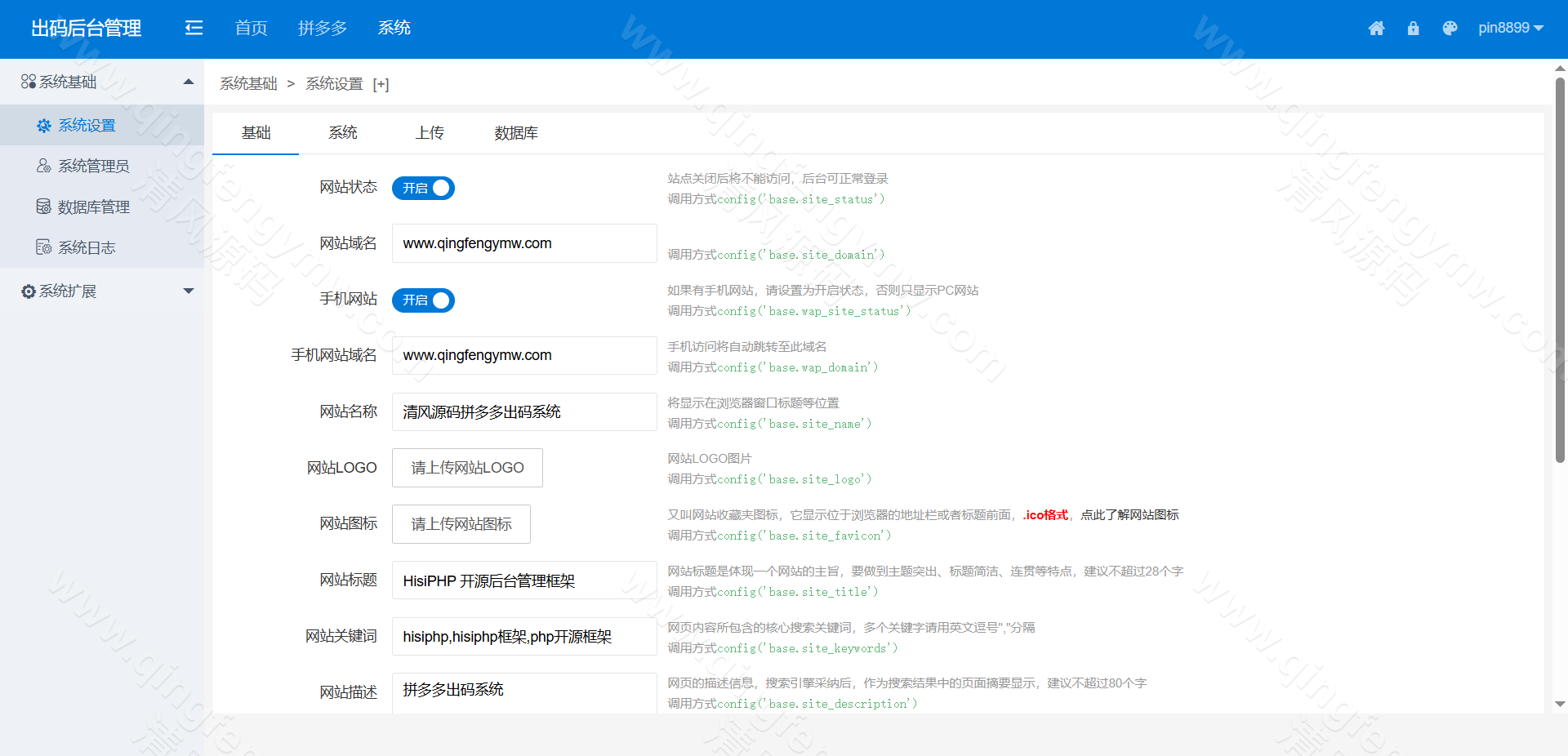Collapse the sidebar with the hamburger icon
1568x756 pixels.
194,27
